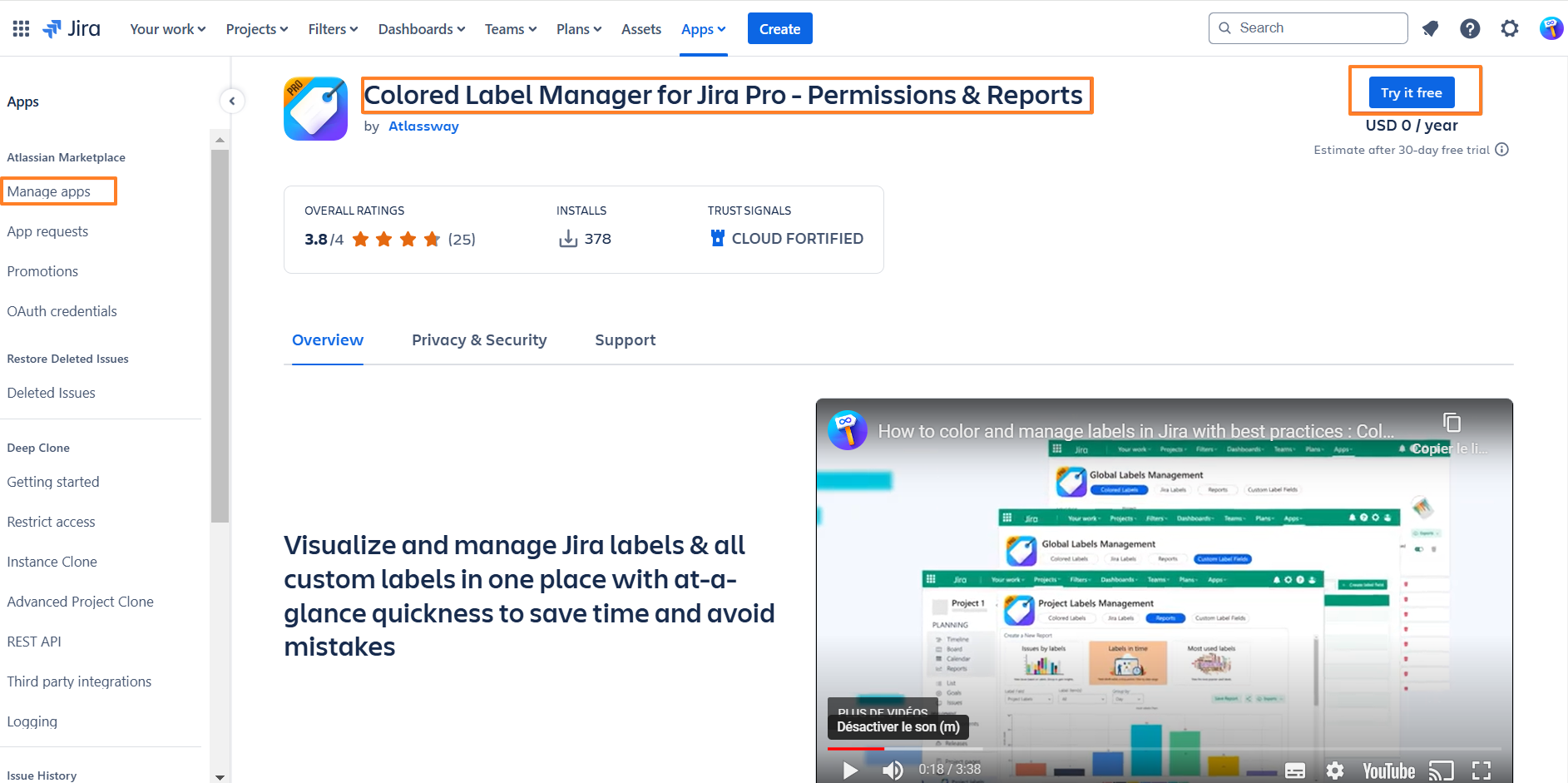Click the Try it free button

pyautogui.click(x=1411, y=92)
